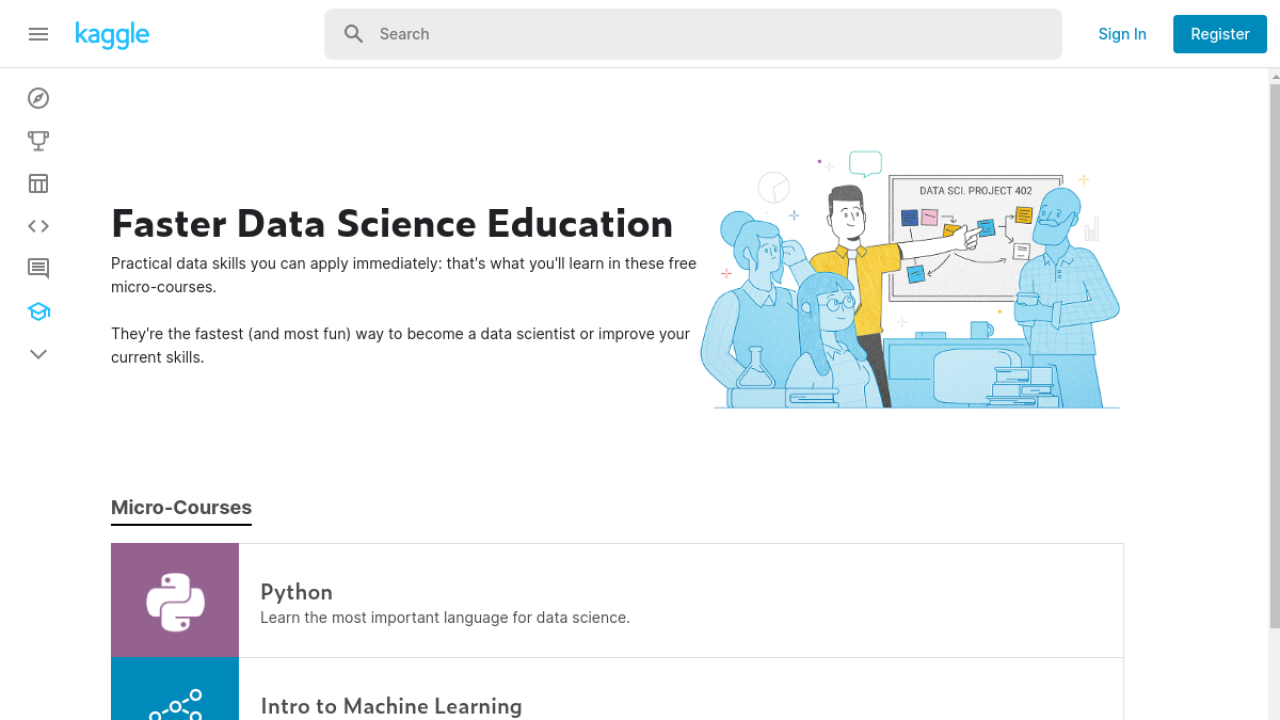This screenshot has height=720, width=1280.
Task: Expand the sidebar's More chevron
Action: 38,354
